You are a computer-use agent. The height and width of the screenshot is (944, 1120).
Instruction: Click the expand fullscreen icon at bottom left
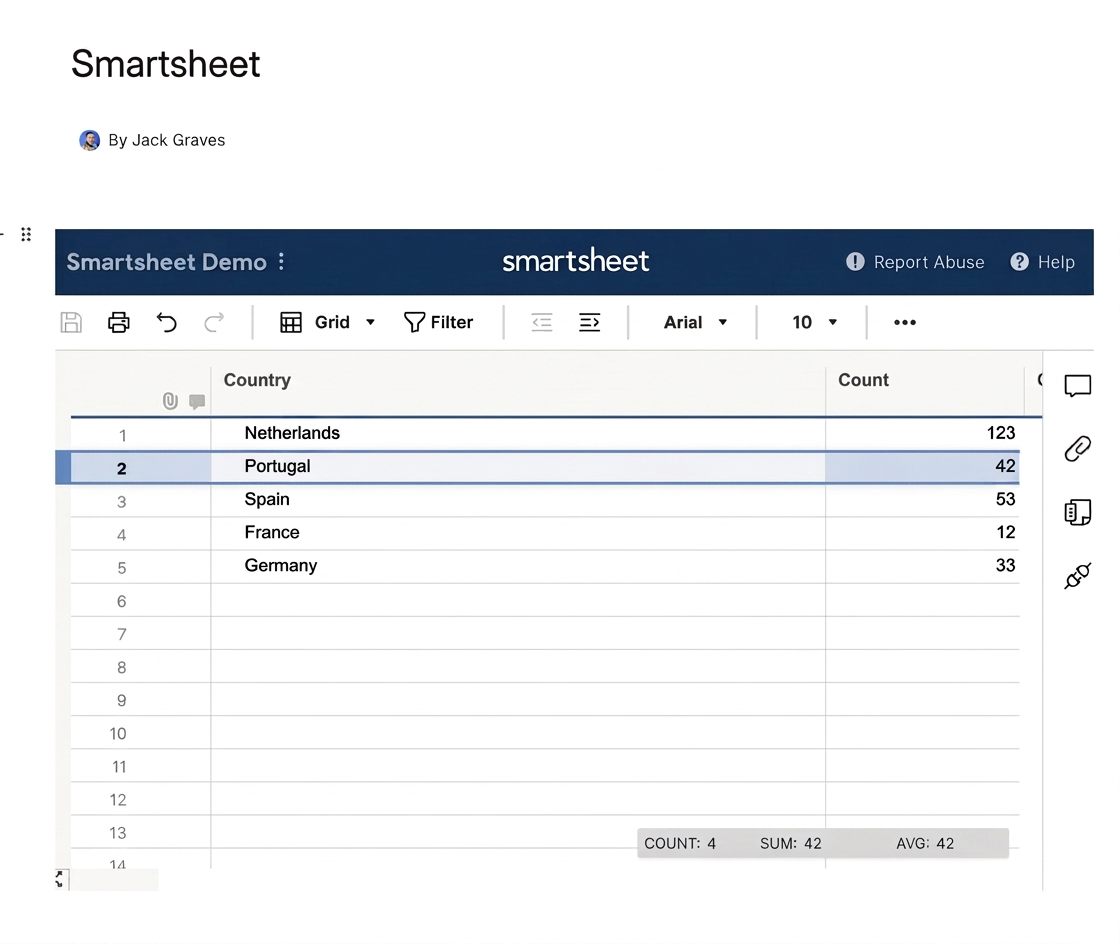click(x=60, y=879)
